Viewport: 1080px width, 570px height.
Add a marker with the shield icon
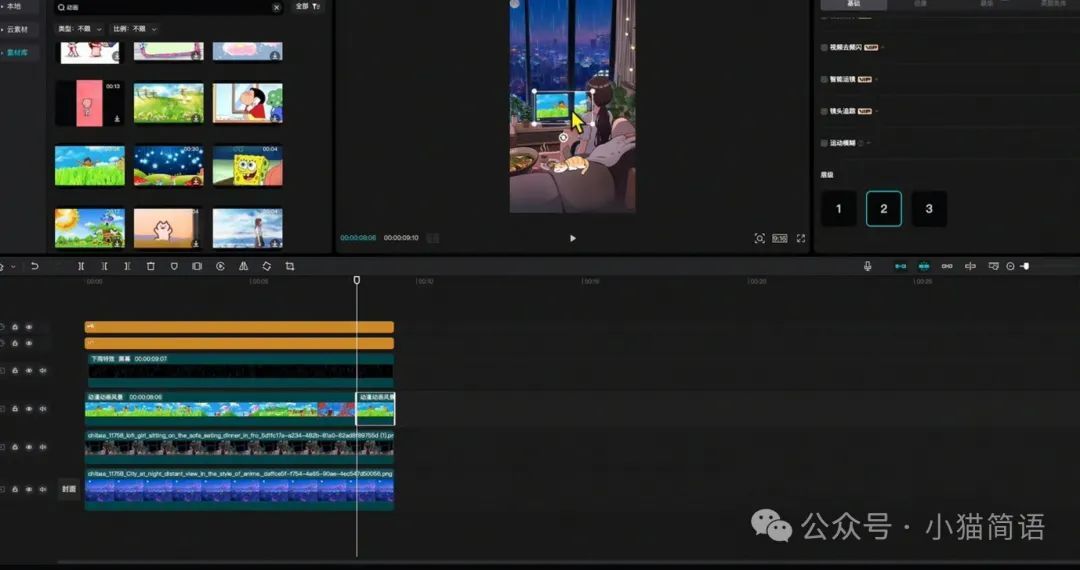174,266
